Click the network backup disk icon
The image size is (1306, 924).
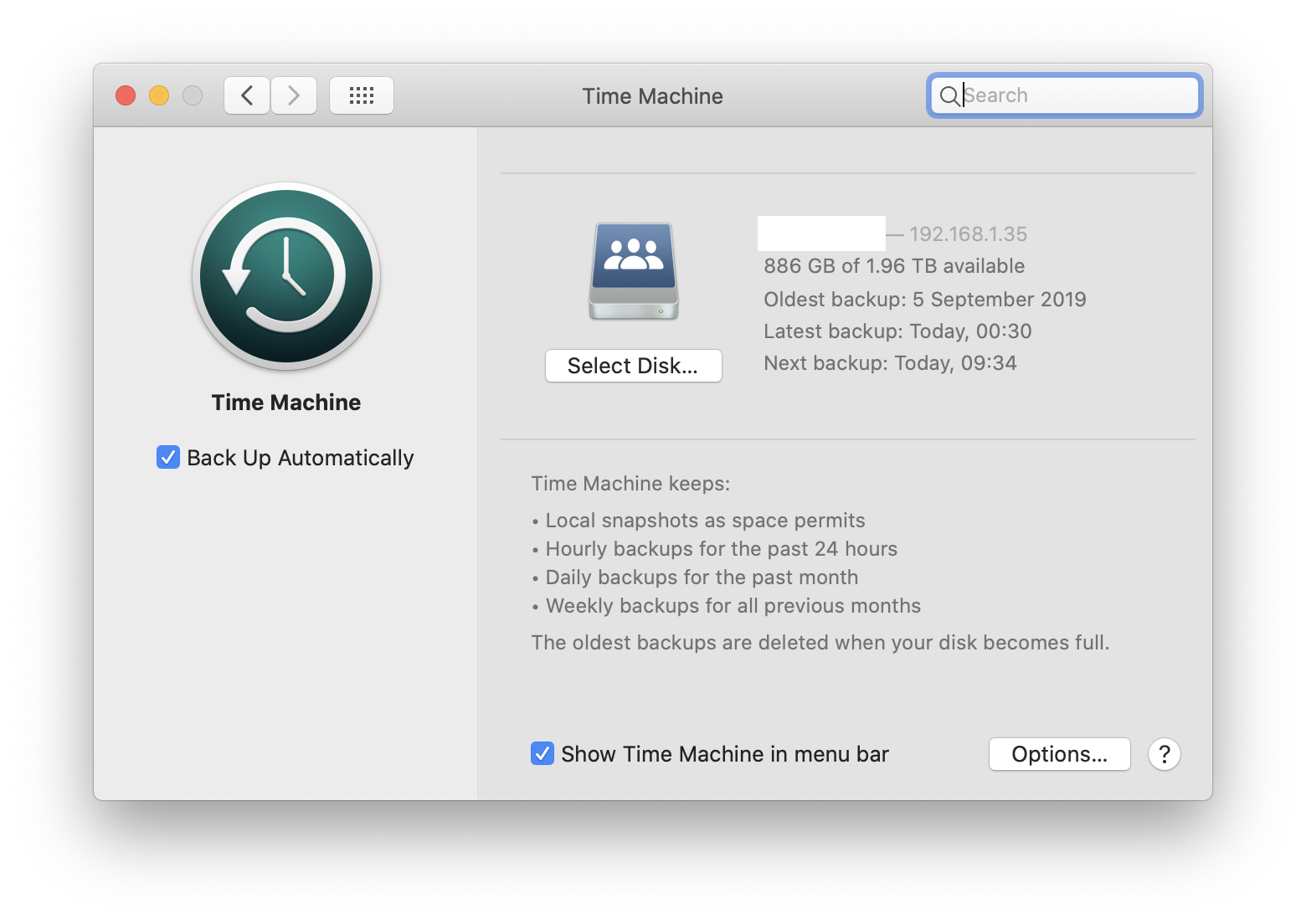[x=634, y=270]
